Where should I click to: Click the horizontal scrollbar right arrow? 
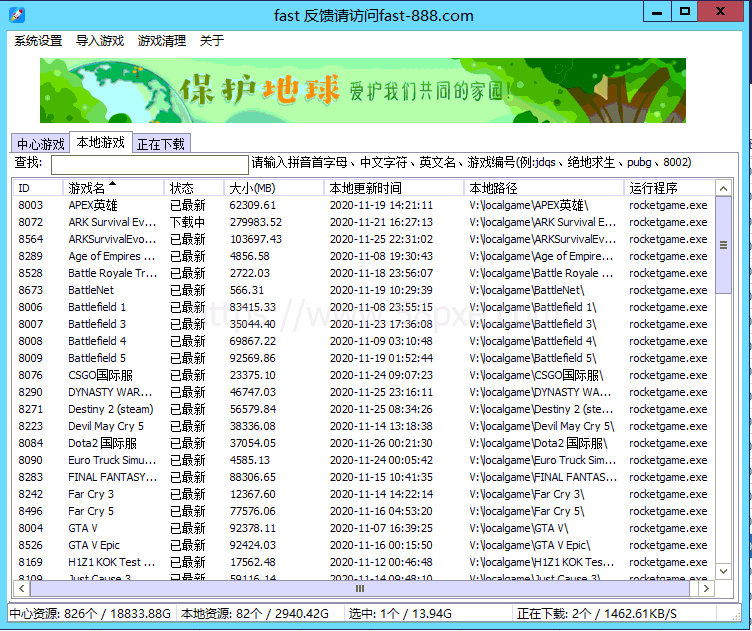706,588
